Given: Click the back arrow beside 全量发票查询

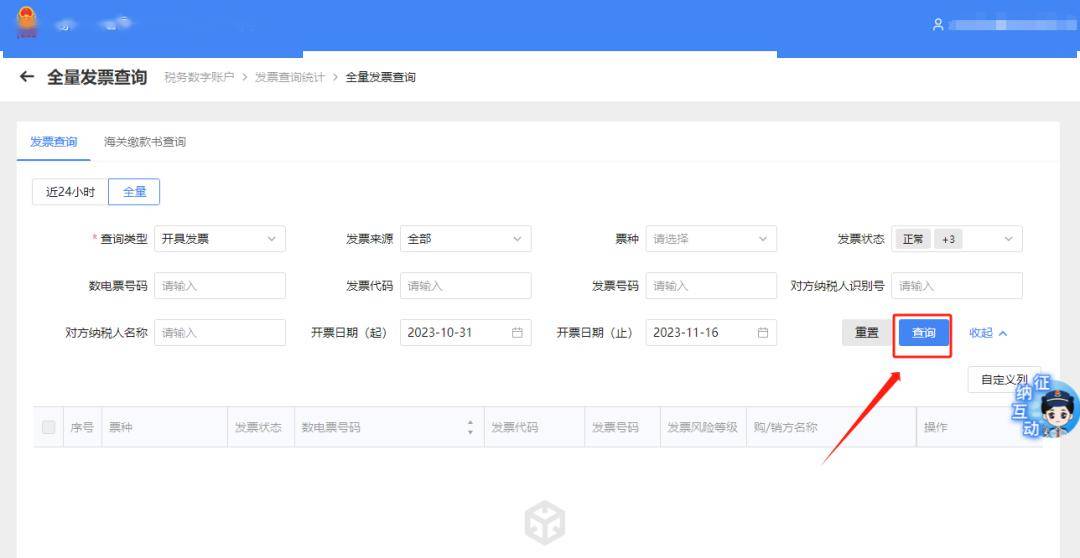Looking at the screenshot, I should 27,76.
